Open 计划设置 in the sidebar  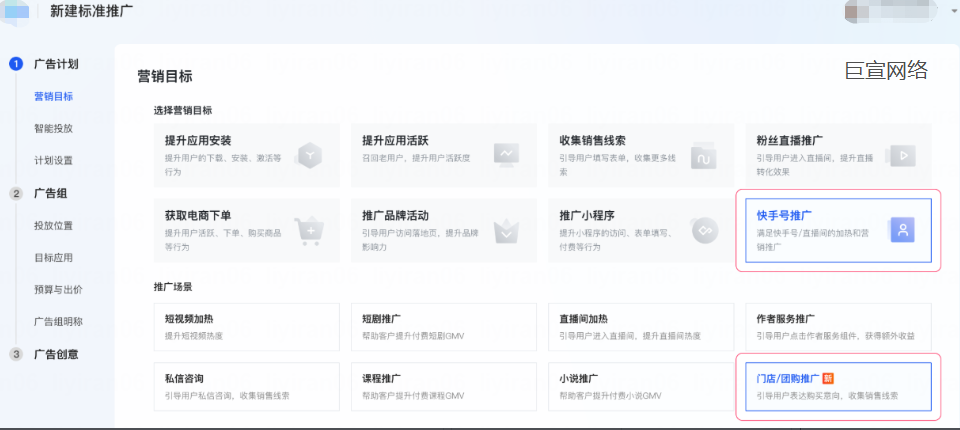point(54,160)
